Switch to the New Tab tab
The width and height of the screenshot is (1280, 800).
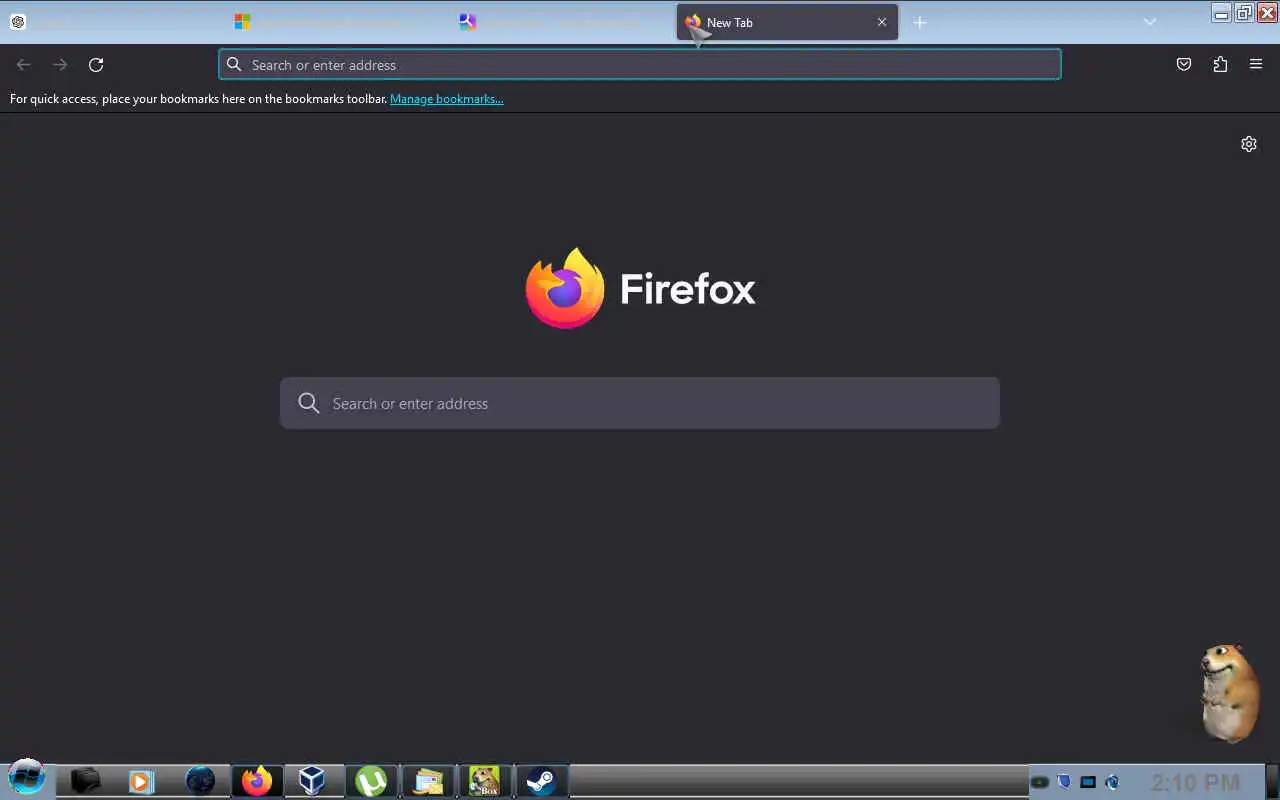tap(787, 22)
